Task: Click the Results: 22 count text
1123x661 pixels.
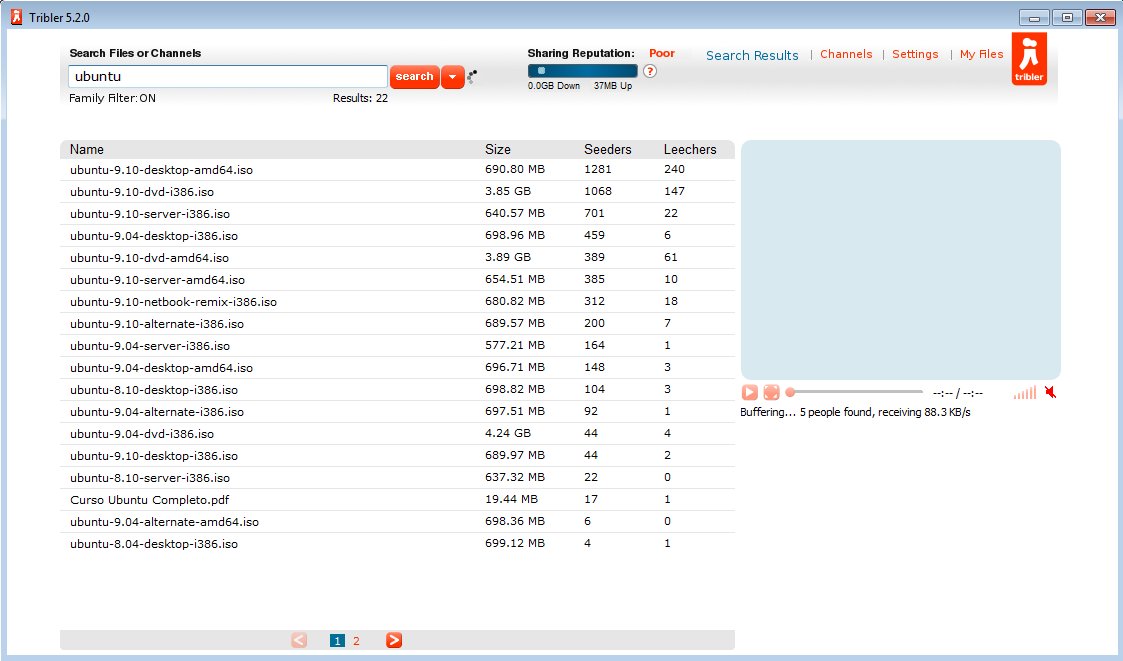Action: click(x=360, y=98)
